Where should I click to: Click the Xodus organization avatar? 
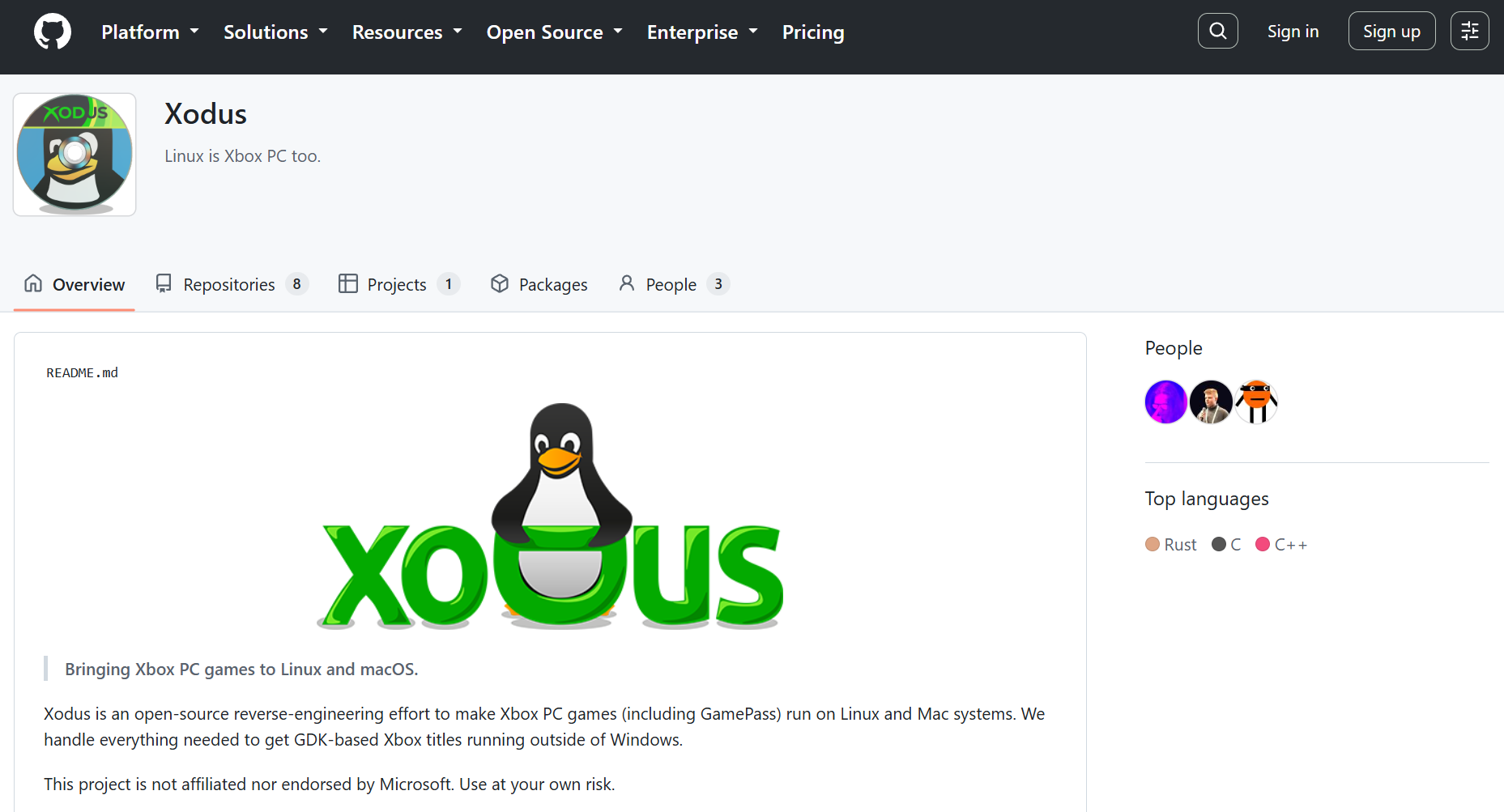pos(75,155)
